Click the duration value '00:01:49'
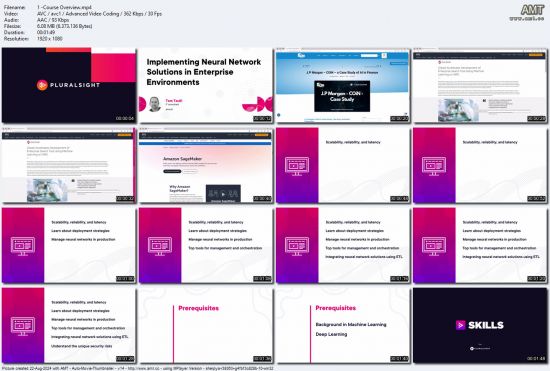 click(x=46, y=32)
